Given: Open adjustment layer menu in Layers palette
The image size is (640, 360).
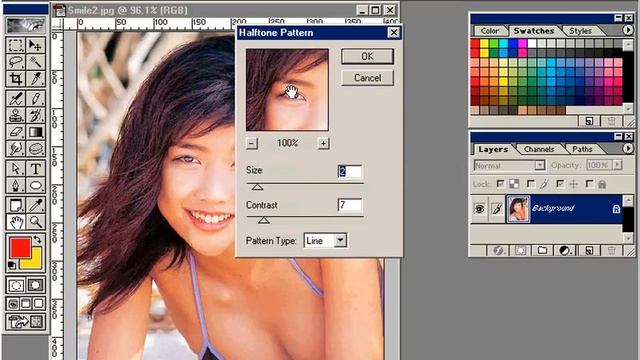Looking at the screenshot, I should 564,250.
